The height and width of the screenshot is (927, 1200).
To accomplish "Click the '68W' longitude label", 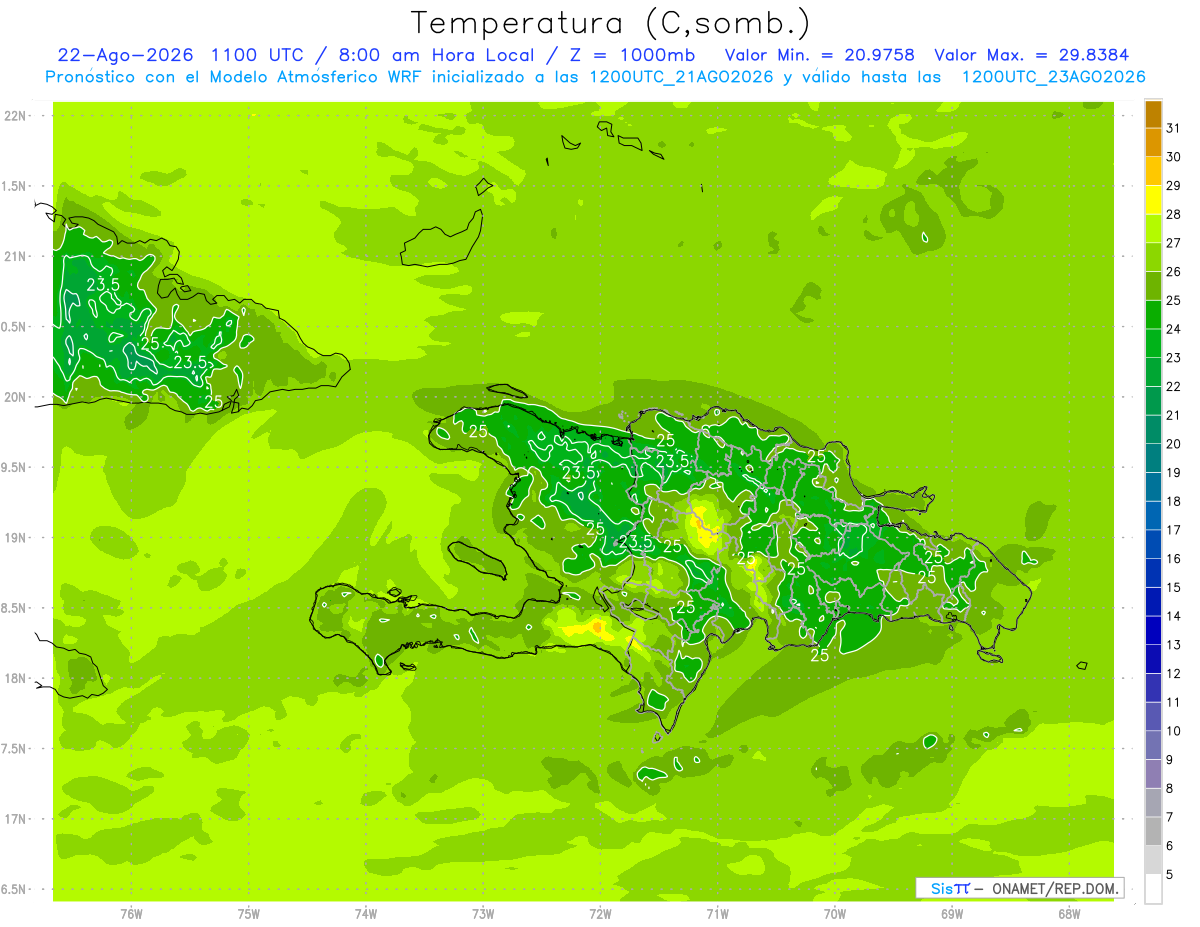I will tap(1069, 914).
